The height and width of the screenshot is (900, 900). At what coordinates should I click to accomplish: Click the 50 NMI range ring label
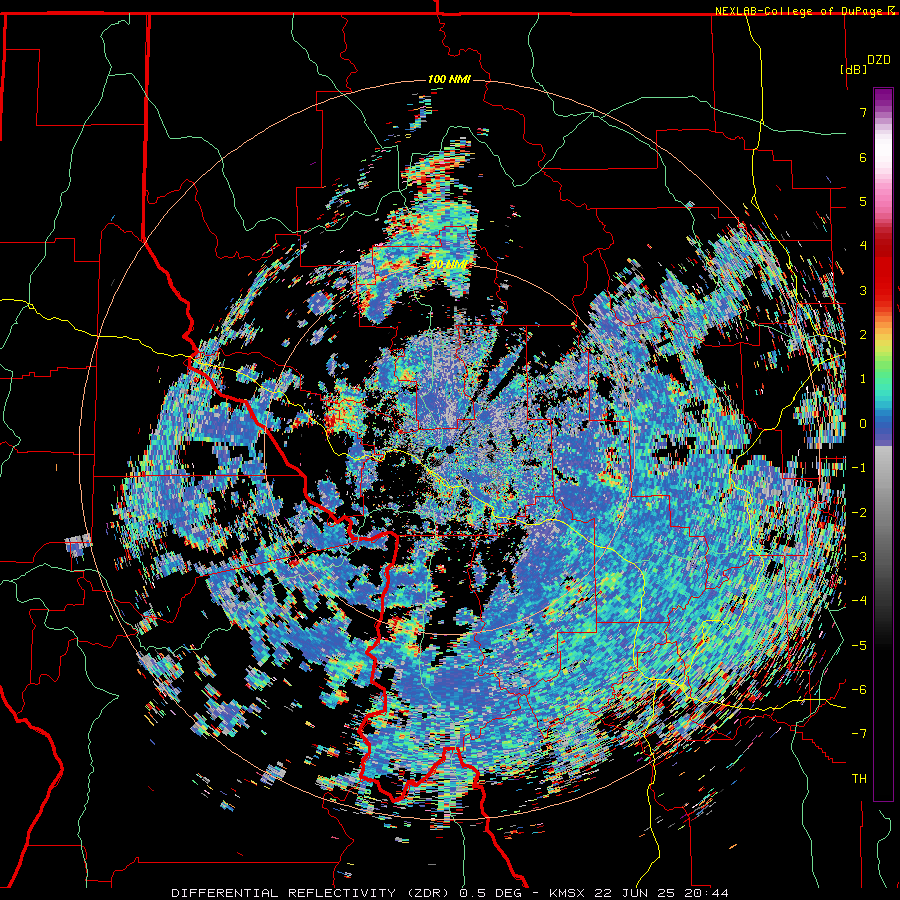coord(449,265)
